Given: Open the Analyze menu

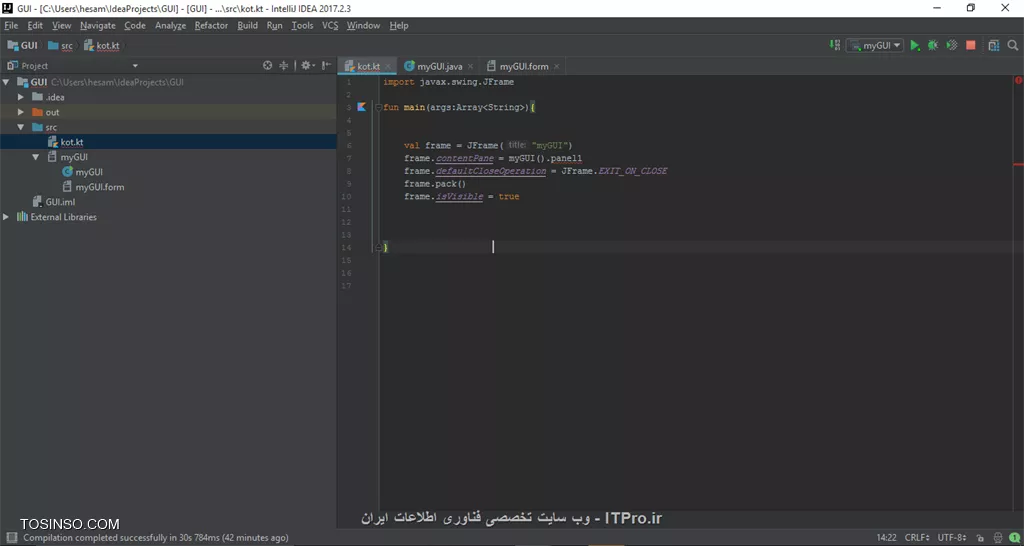Looking at the screenshot, I should click(170, 25).
